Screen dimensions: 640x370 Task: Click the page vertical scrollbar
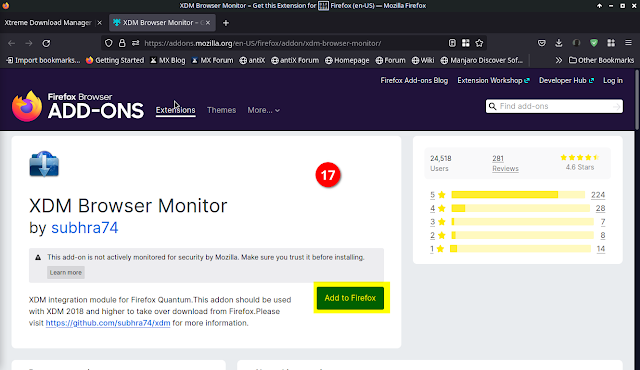tap(637, 100)
